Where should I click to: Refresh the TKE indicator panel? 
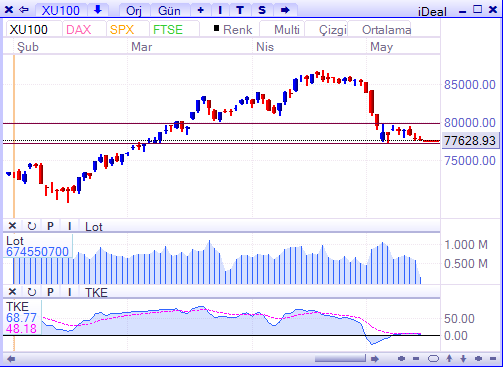pos(32,292)
